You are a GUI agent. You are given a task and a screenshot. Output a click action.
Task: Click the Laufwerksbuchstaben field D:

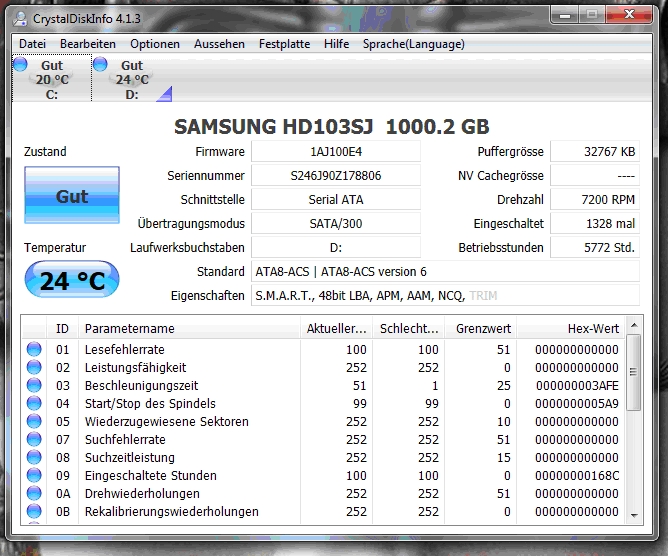pyautogui.click(x=336, y=248)
